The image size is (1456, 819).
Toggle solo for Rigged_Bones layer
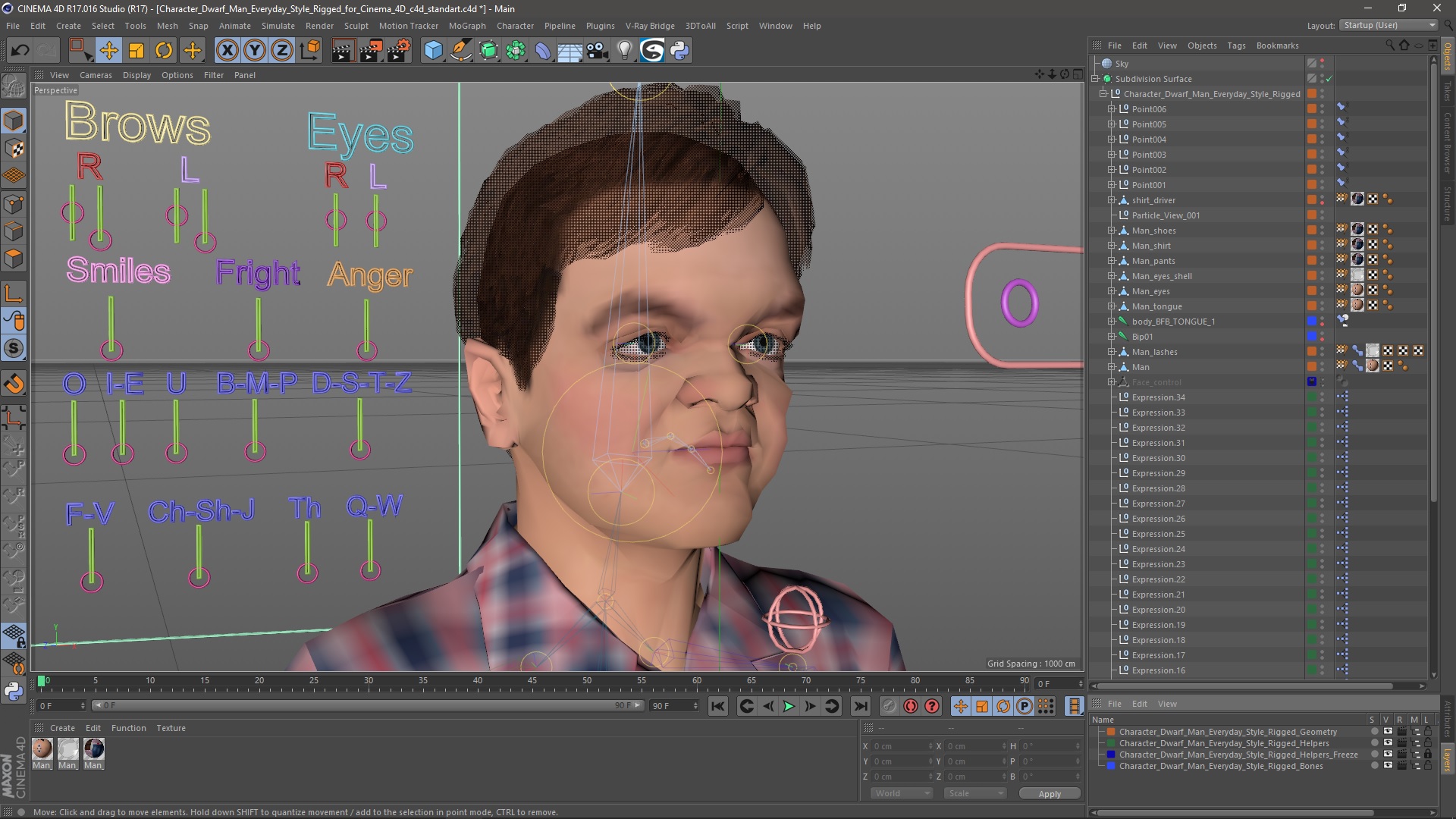click(1374, 766)
